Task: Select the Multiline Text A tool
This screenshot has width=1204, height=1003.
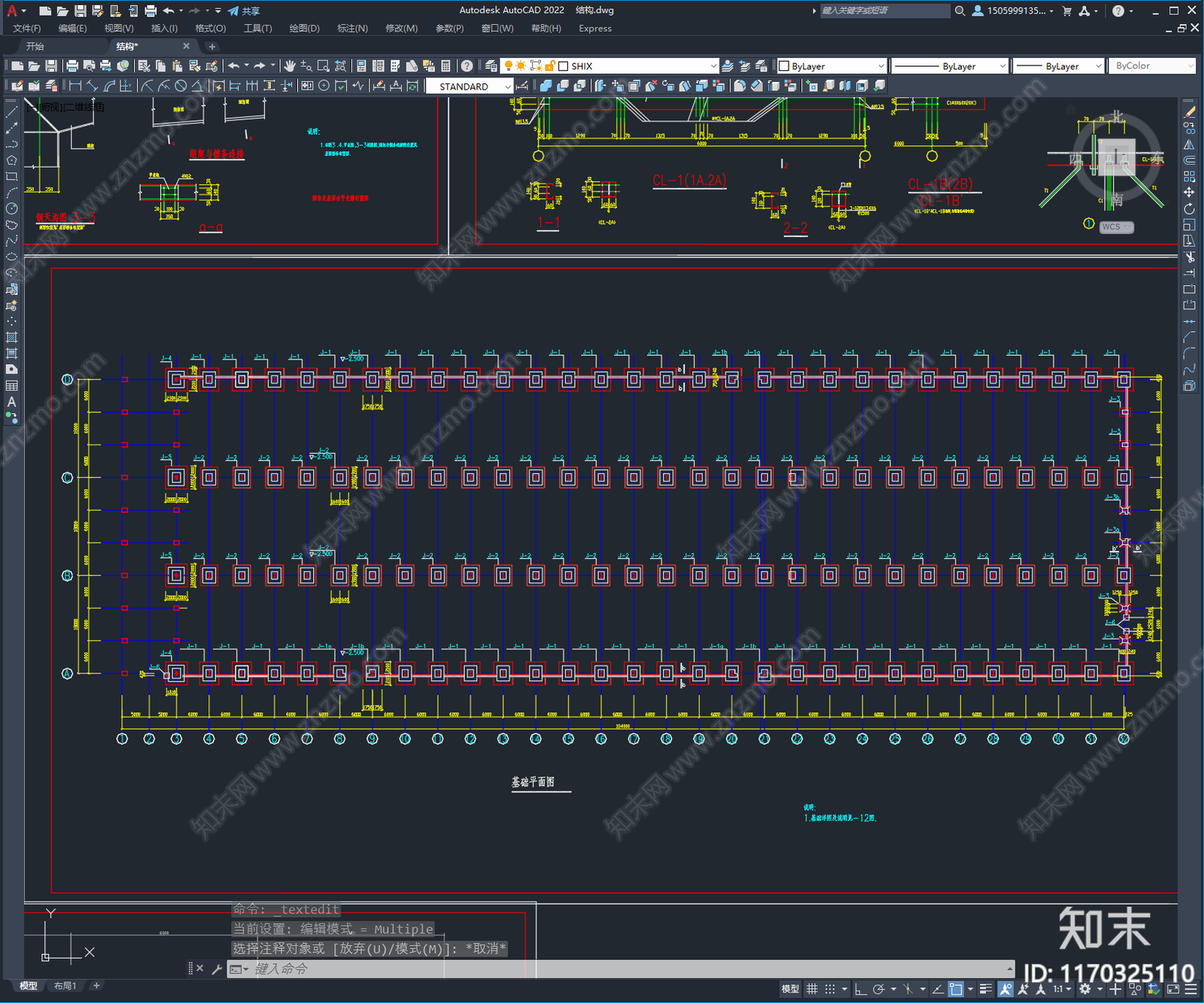Action: point(11,402)
